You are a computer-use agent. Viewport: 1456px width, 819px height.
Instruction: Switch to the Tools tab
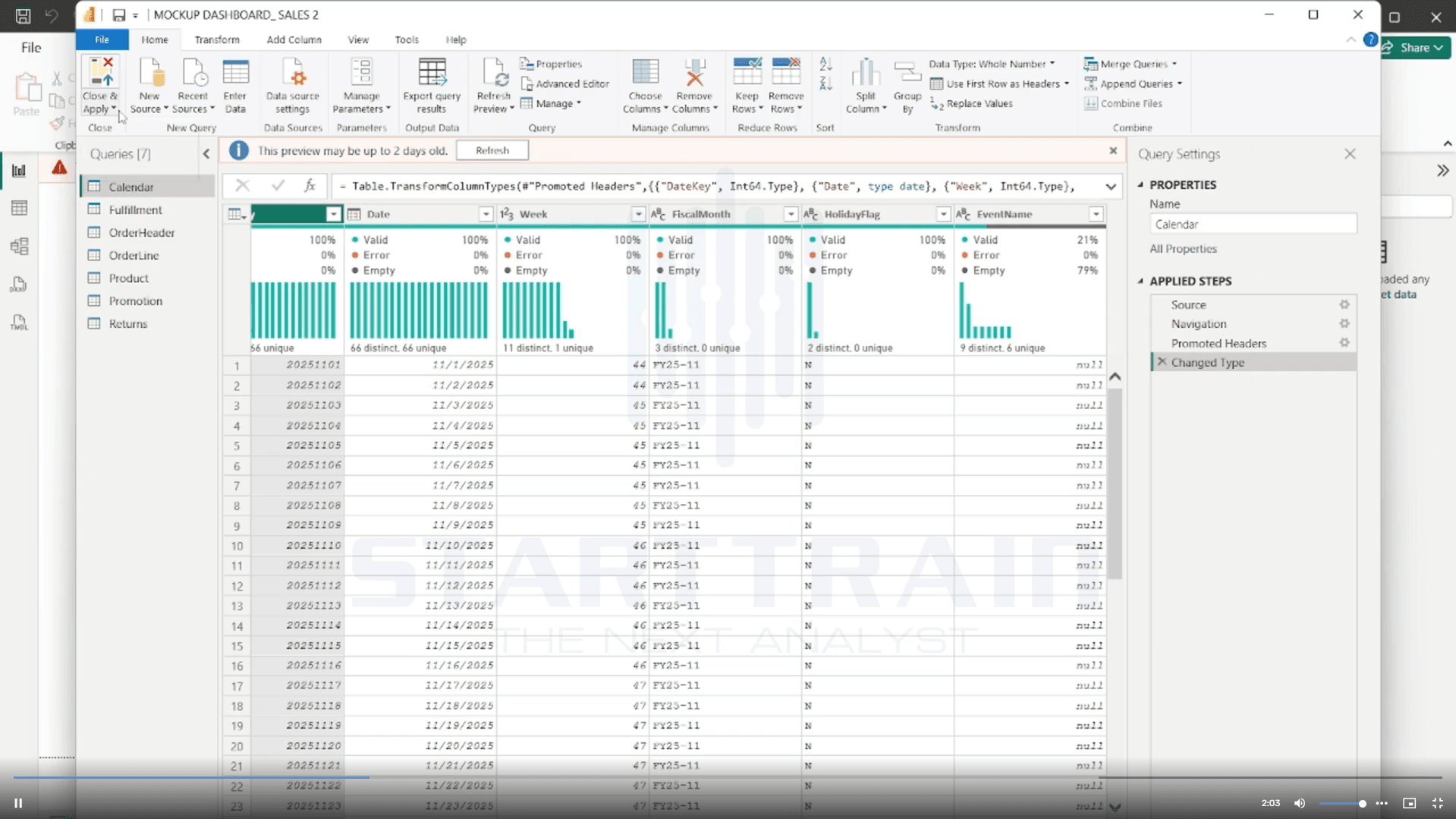[407, 39]
